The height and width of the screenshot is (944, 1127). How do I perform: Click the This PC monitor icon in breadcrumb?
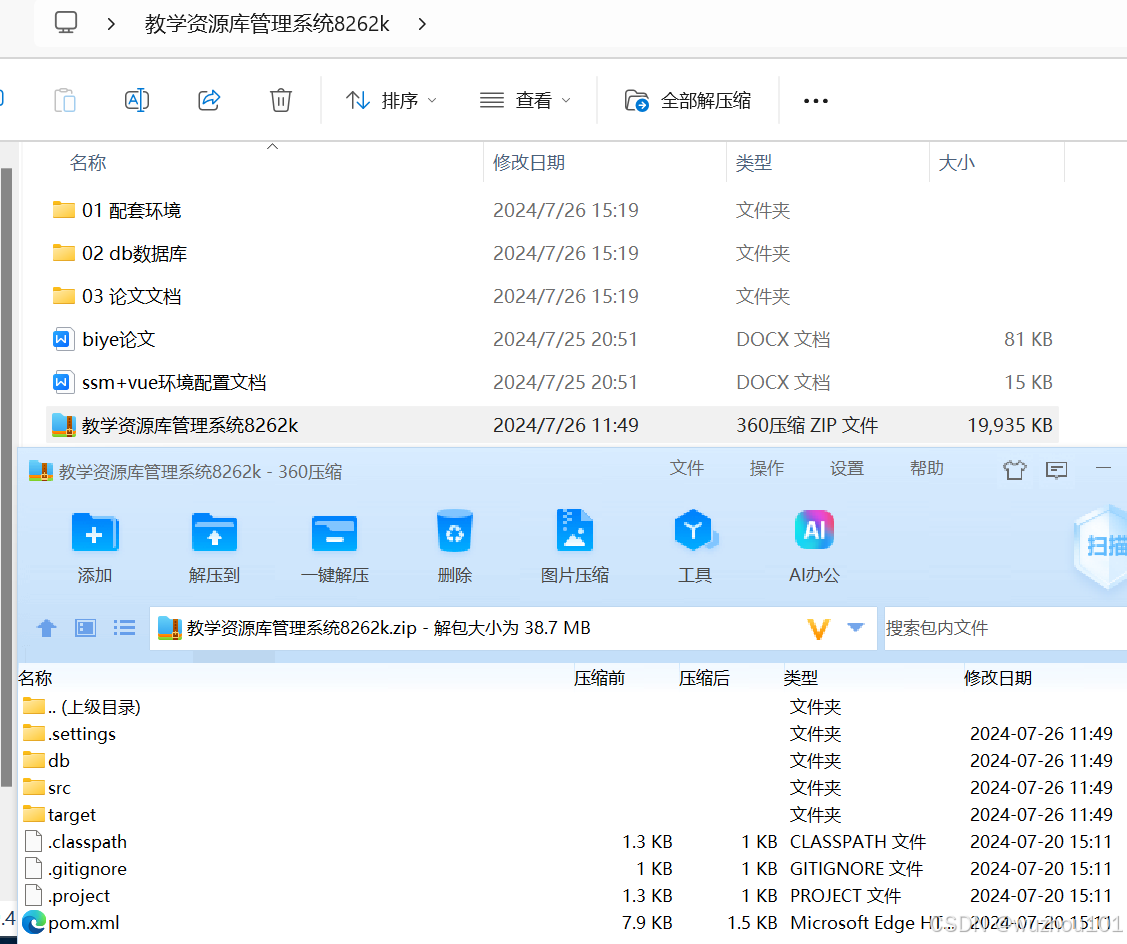click(x=65, y=23)
